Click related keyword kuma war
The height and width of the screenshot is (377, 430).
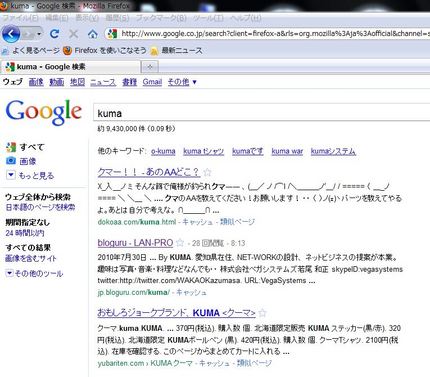(x=287, y=151)
